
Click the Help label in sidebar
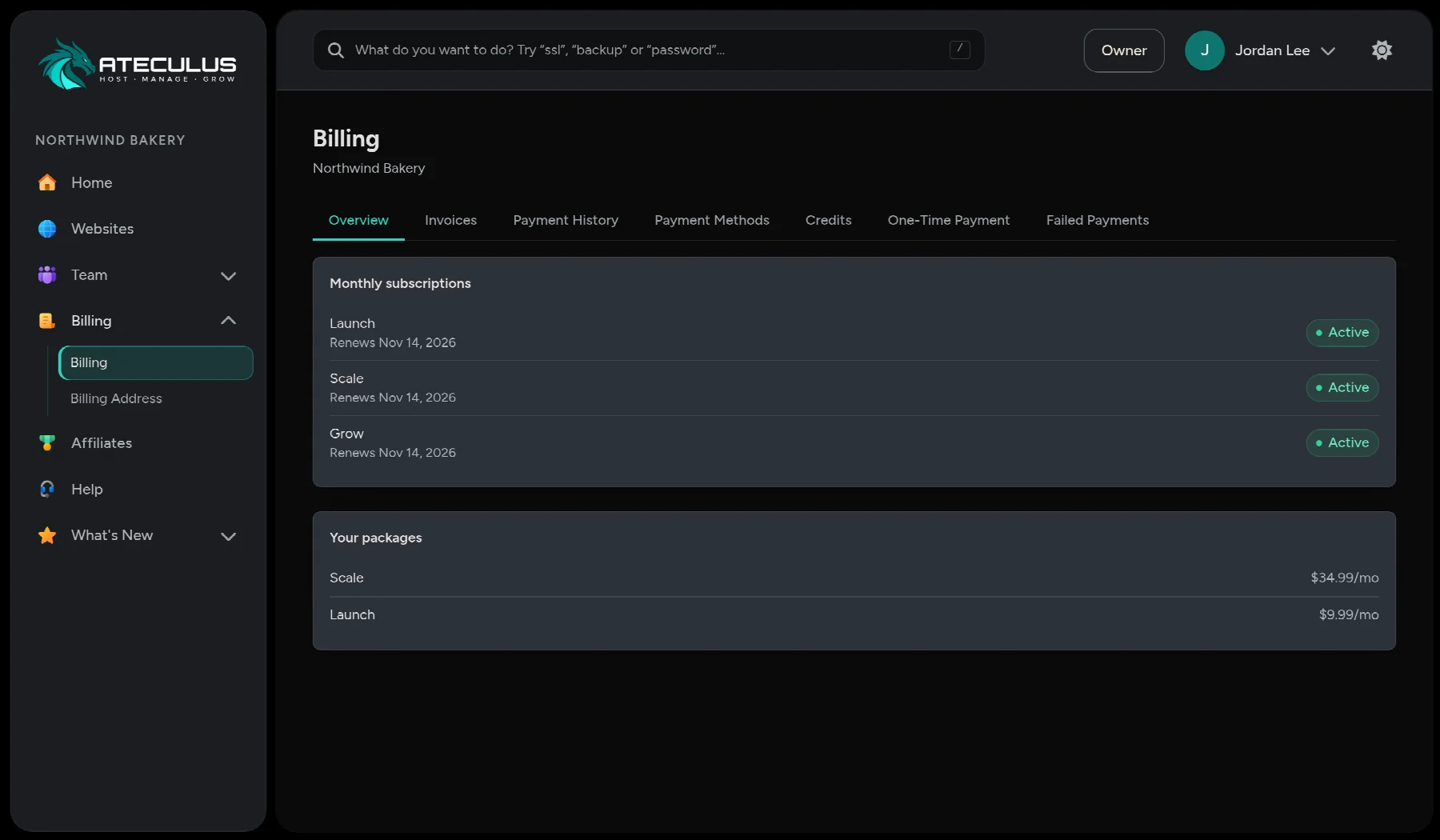[x=87, y=489]
